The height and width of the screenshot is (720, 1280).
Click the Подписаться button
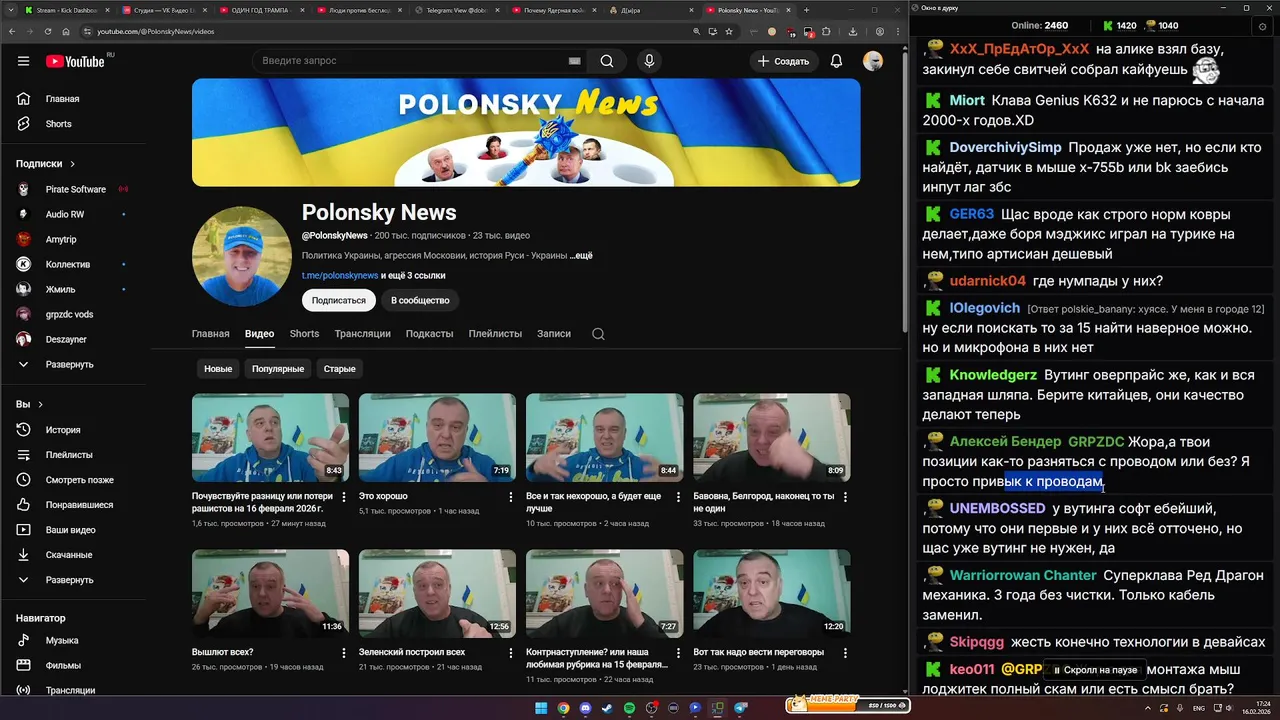coord(339,300)
